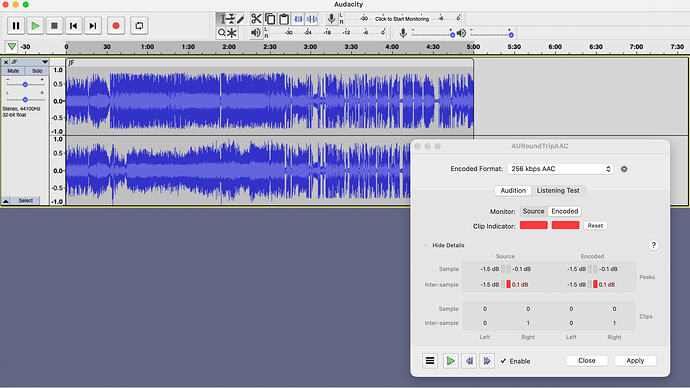Adjust the JF track gain slider
The width and height of the screenshot is (690, 388).
pyautogui.click(x=25, y=84)
